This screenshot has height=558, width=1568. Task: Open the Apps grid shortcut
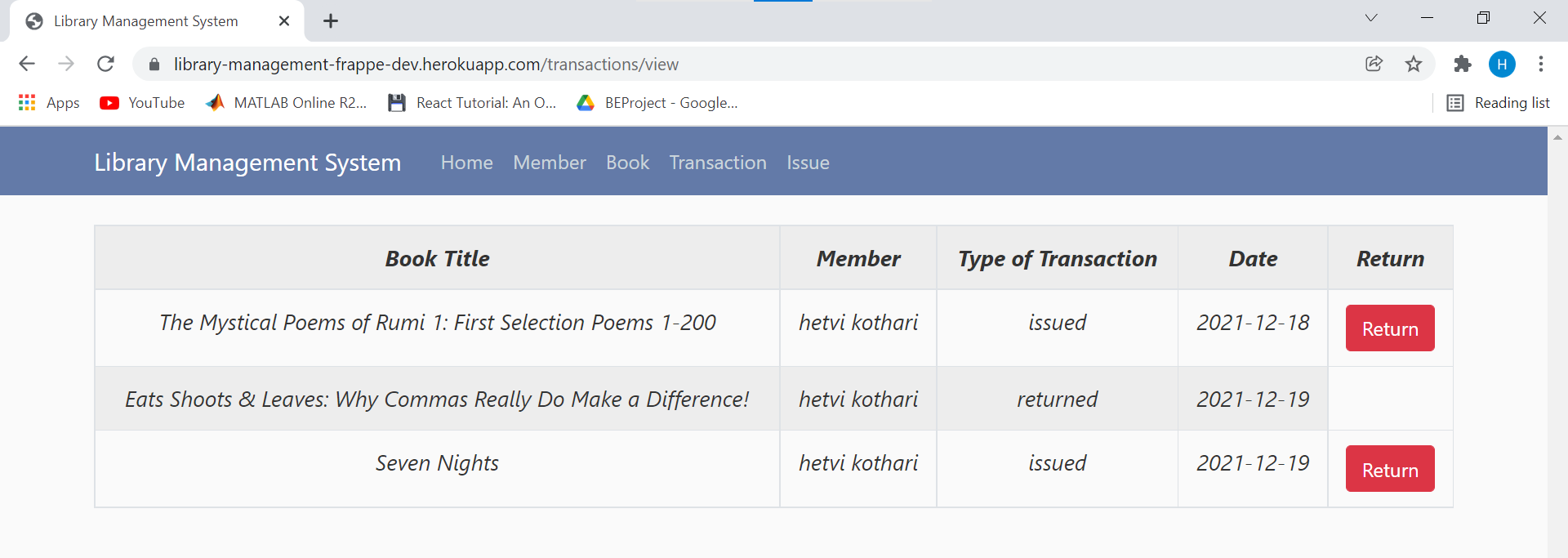tap(49, 103)
